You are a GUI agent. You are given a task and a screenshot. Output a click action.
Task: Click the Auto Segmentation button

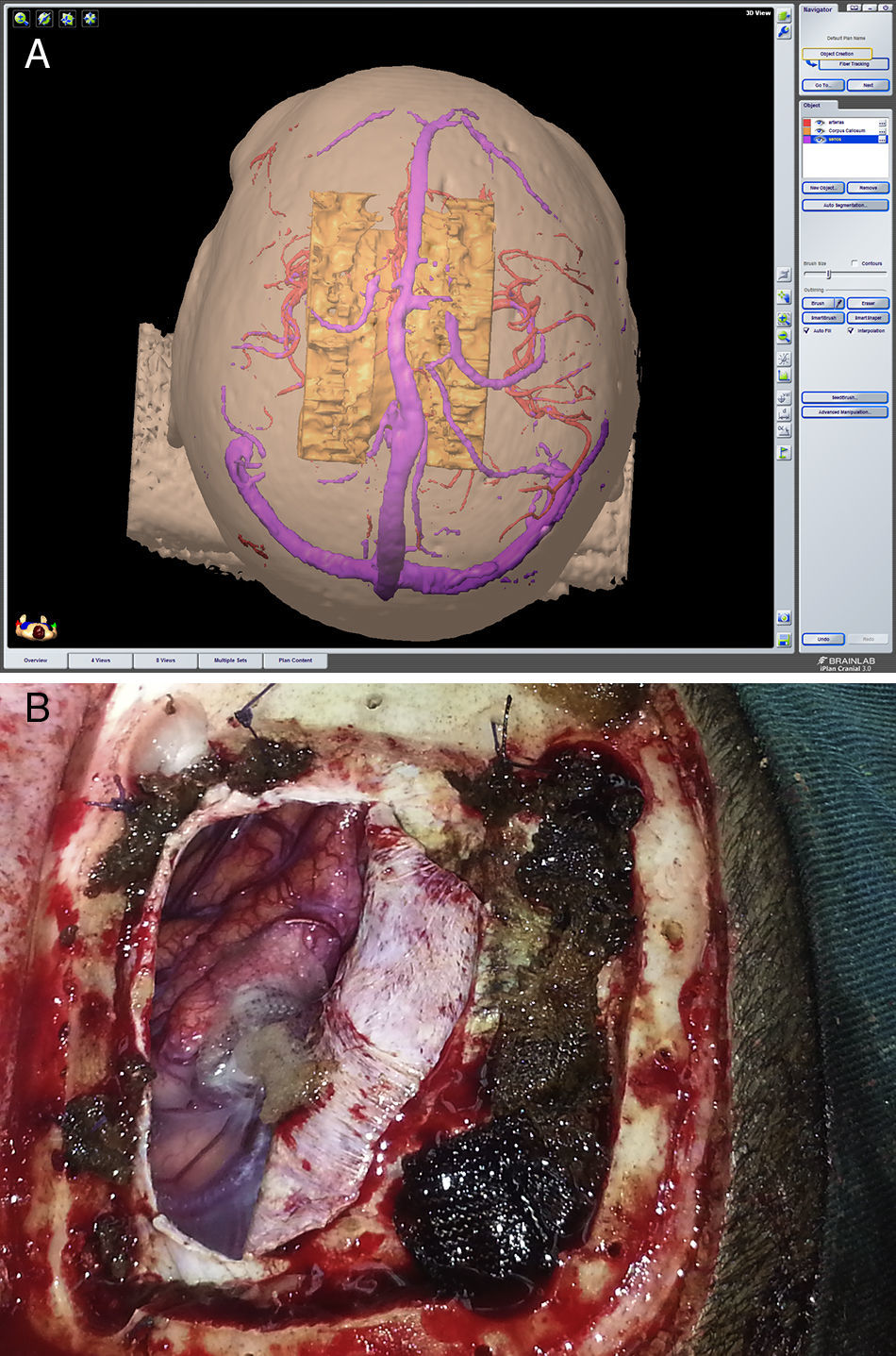tap(844, 205)
